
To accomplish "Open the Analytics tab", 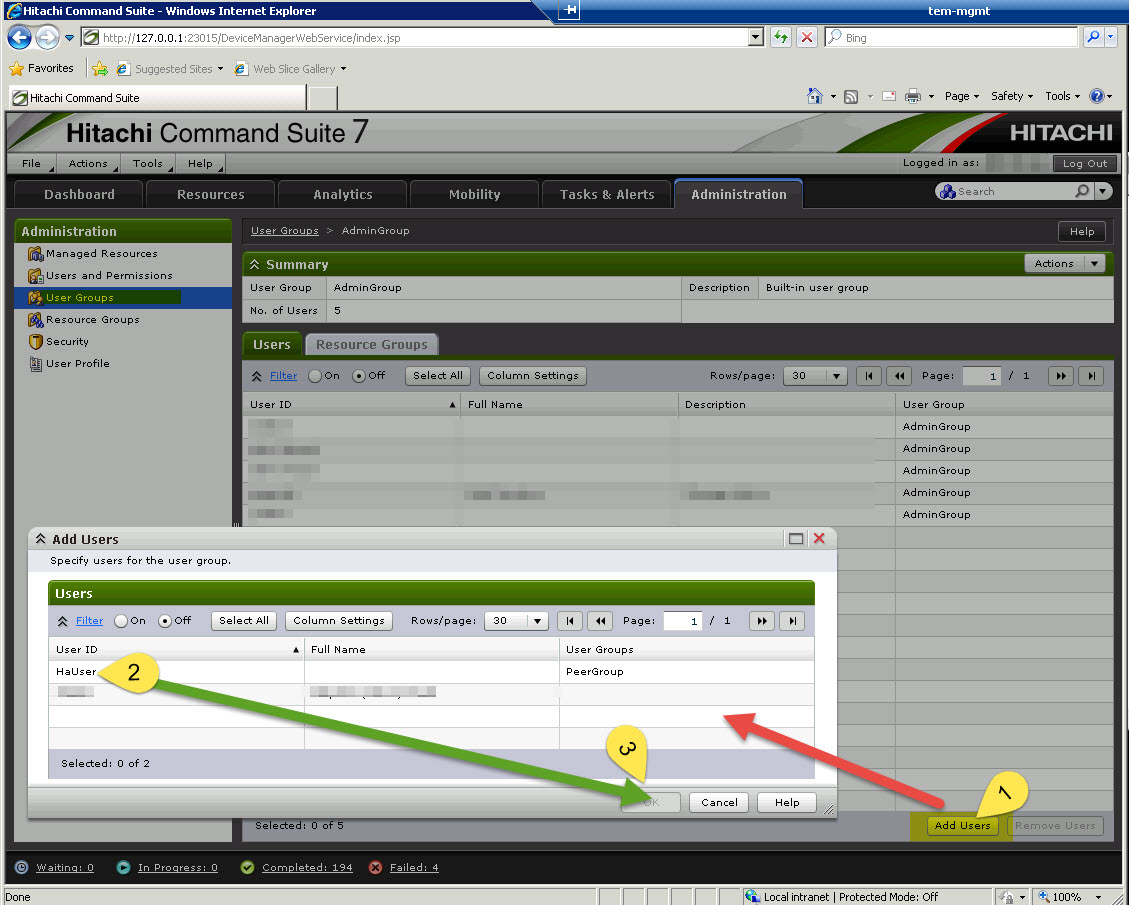I will click(x=343, y=194).
